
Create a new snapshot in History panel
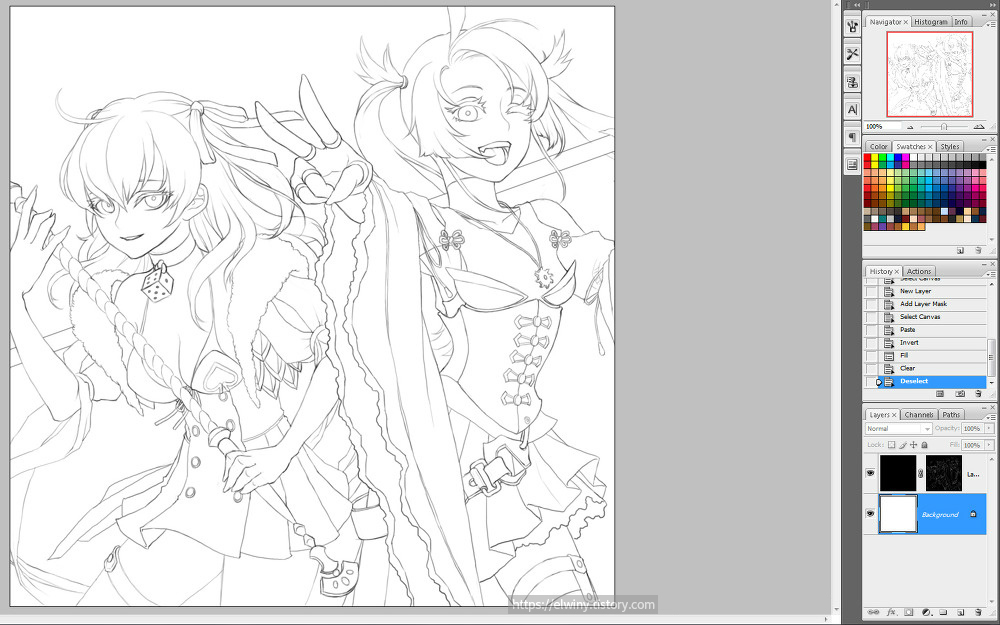point(960,394)
